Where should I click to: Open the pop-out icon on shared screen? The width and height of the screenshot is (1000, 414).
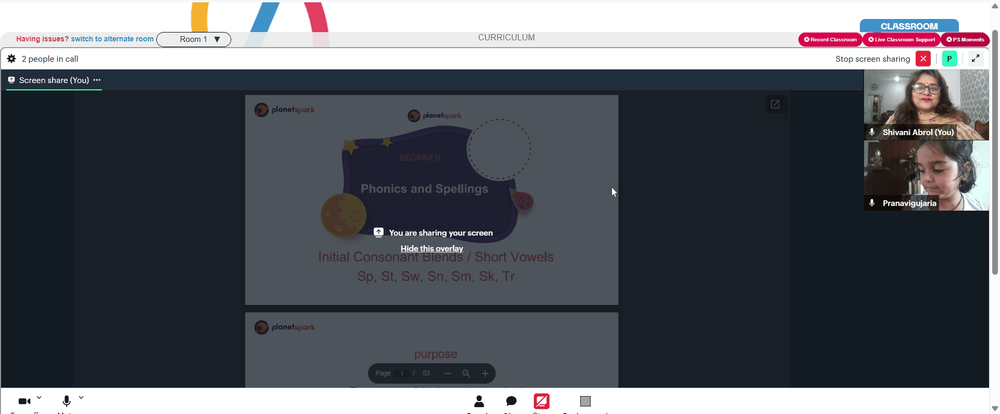(775, 105)
